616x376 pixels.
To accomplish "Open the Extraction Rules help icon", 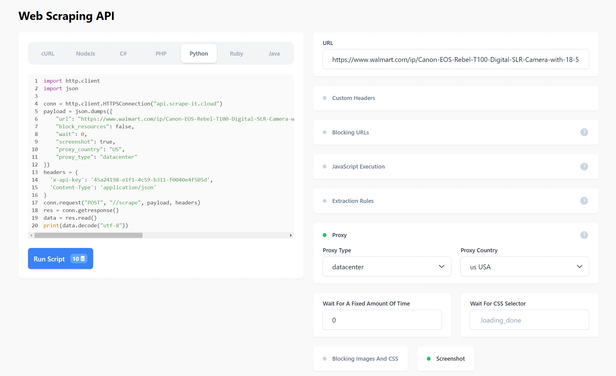I will pos(584,201).
